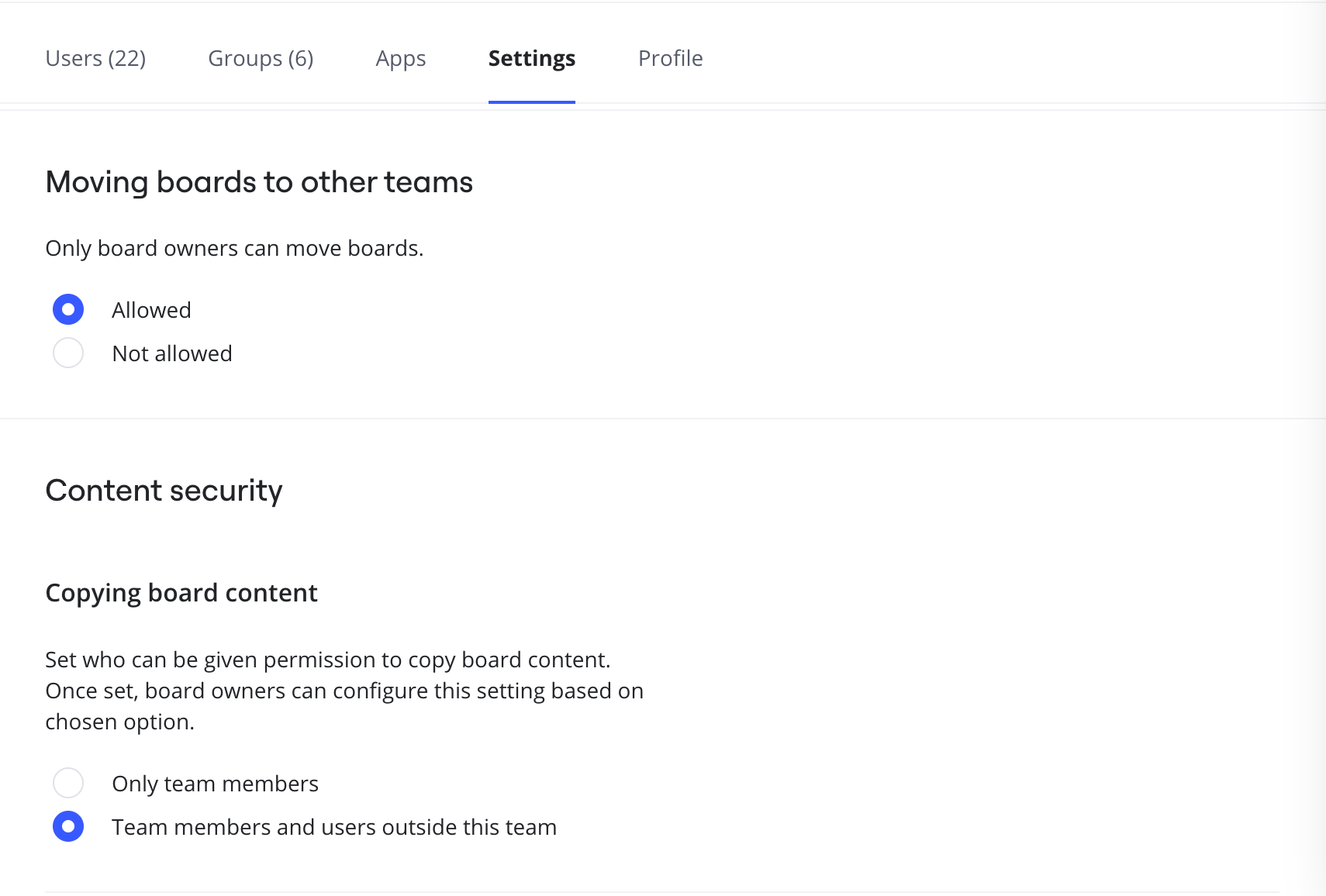Screen dimensions: 1326x896
Task: Select the Allowed radio button circle
Action: coord(68,309)
